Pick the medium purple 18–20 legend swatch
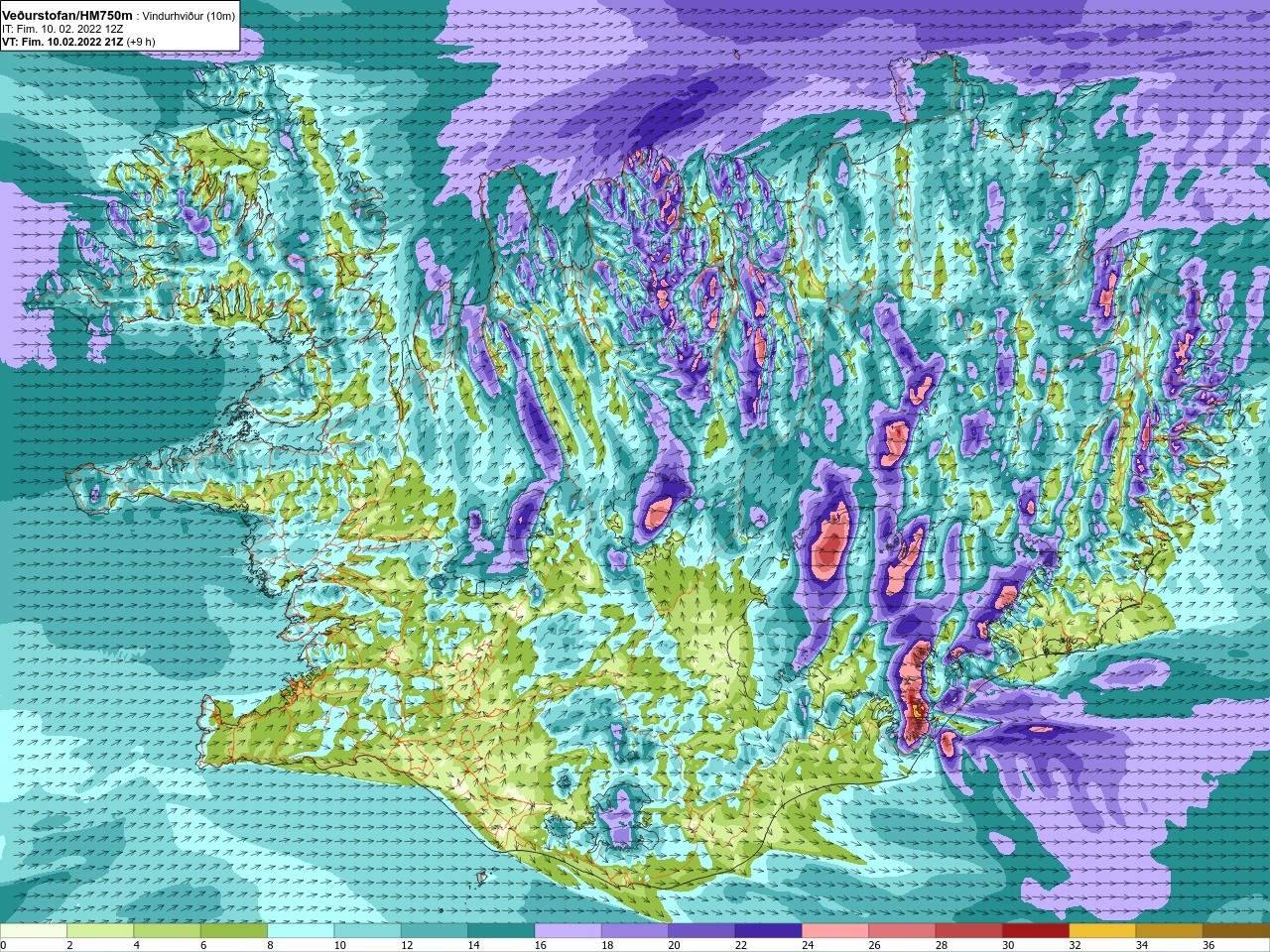 click(635, 931)
